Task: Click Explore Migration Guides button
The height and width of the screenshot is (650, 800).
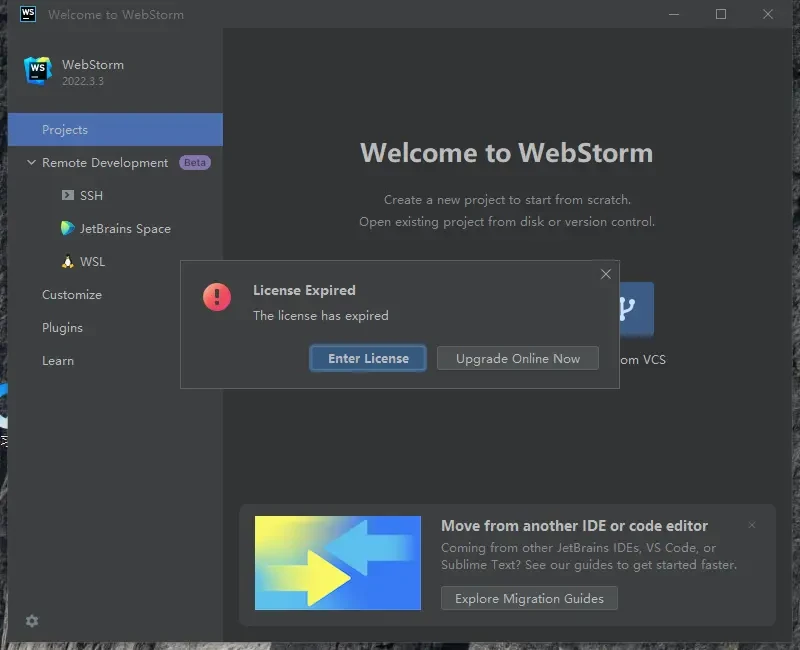Action: pos(529,599)
